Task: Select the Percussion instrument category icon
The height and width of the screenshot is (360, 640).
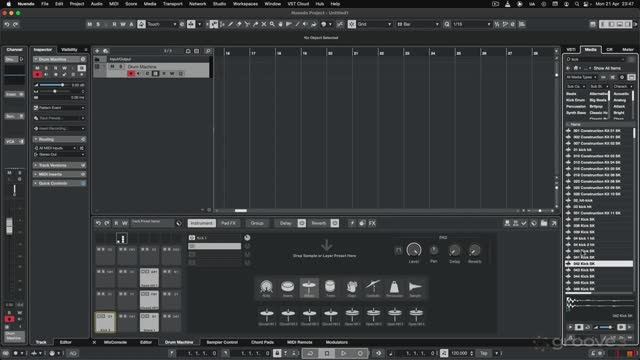Action: [394, 287]
